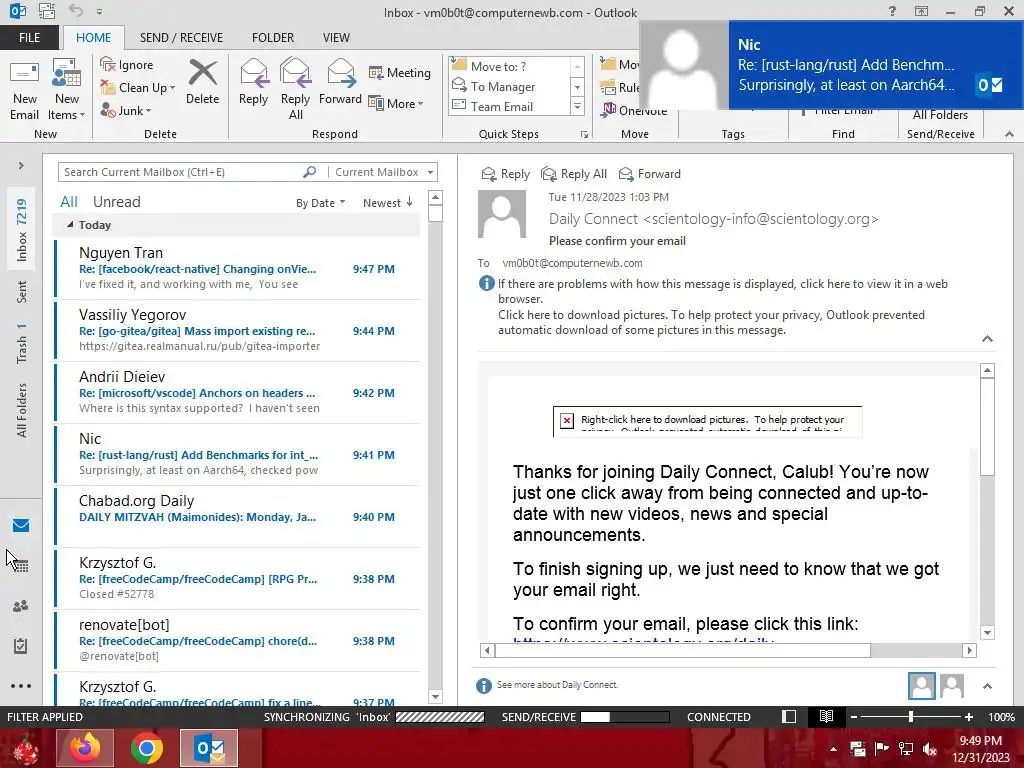This screenshot has width=1024, height=768.
Task: Switch to Mail view
Action: click(21, 525)
